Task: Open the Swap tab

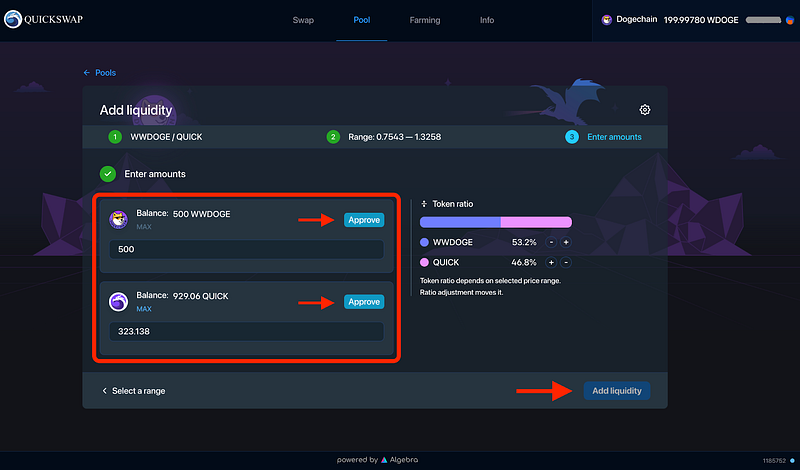Action: click(303, 20)
